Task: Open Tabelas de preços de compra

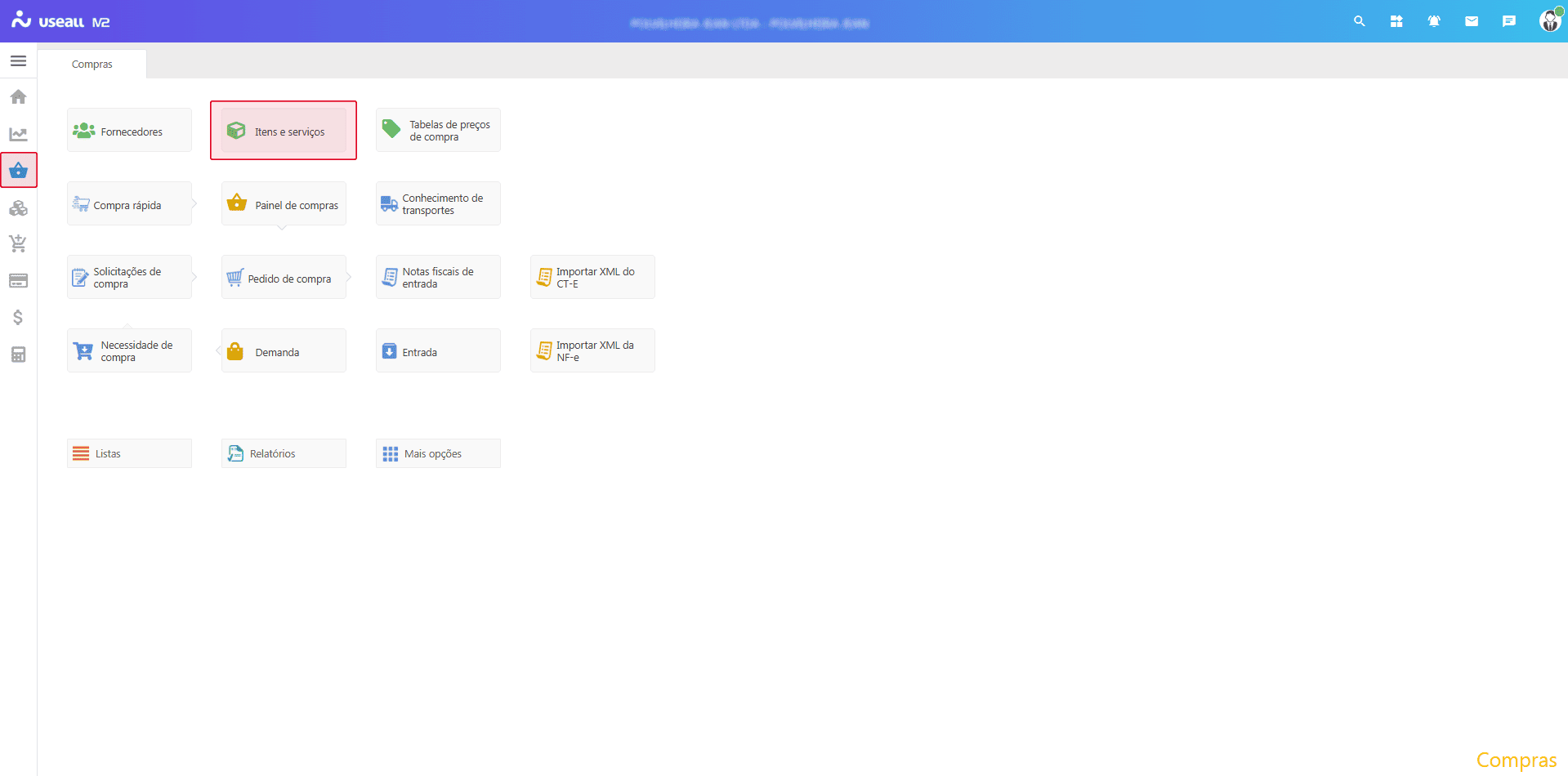Action: point(438,131)
